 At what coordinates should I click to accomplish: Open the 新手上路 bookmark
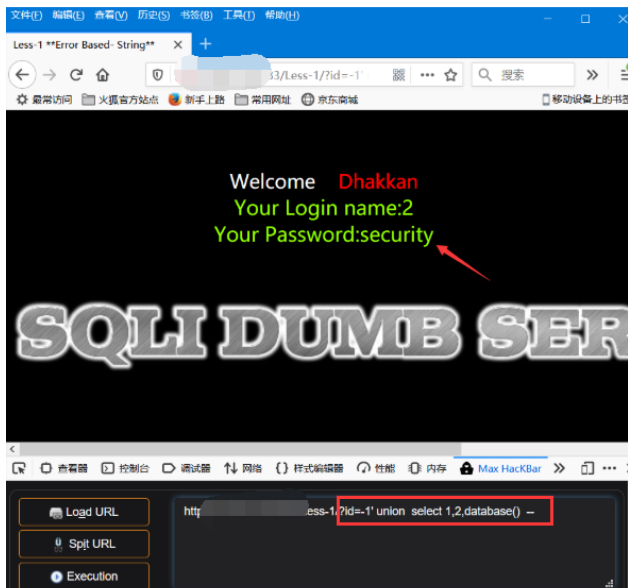tap(196, 99)
